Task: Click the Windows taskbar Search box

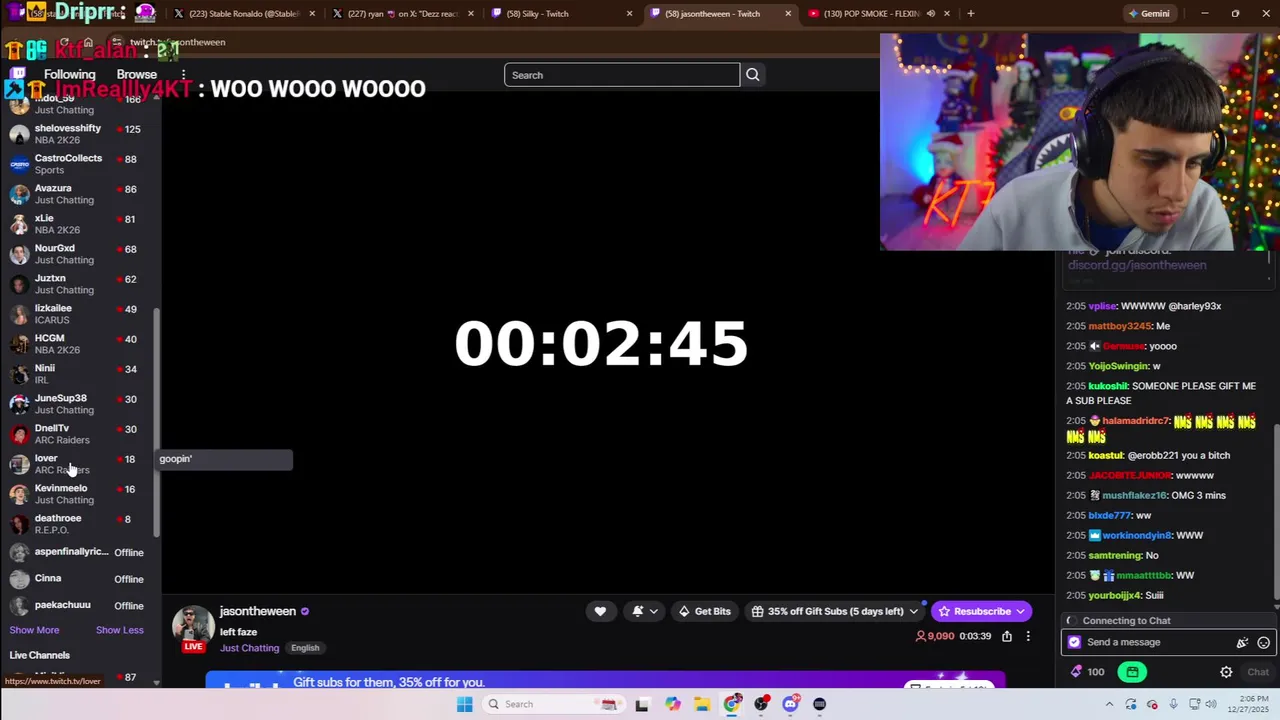Action: coord(553,704)
